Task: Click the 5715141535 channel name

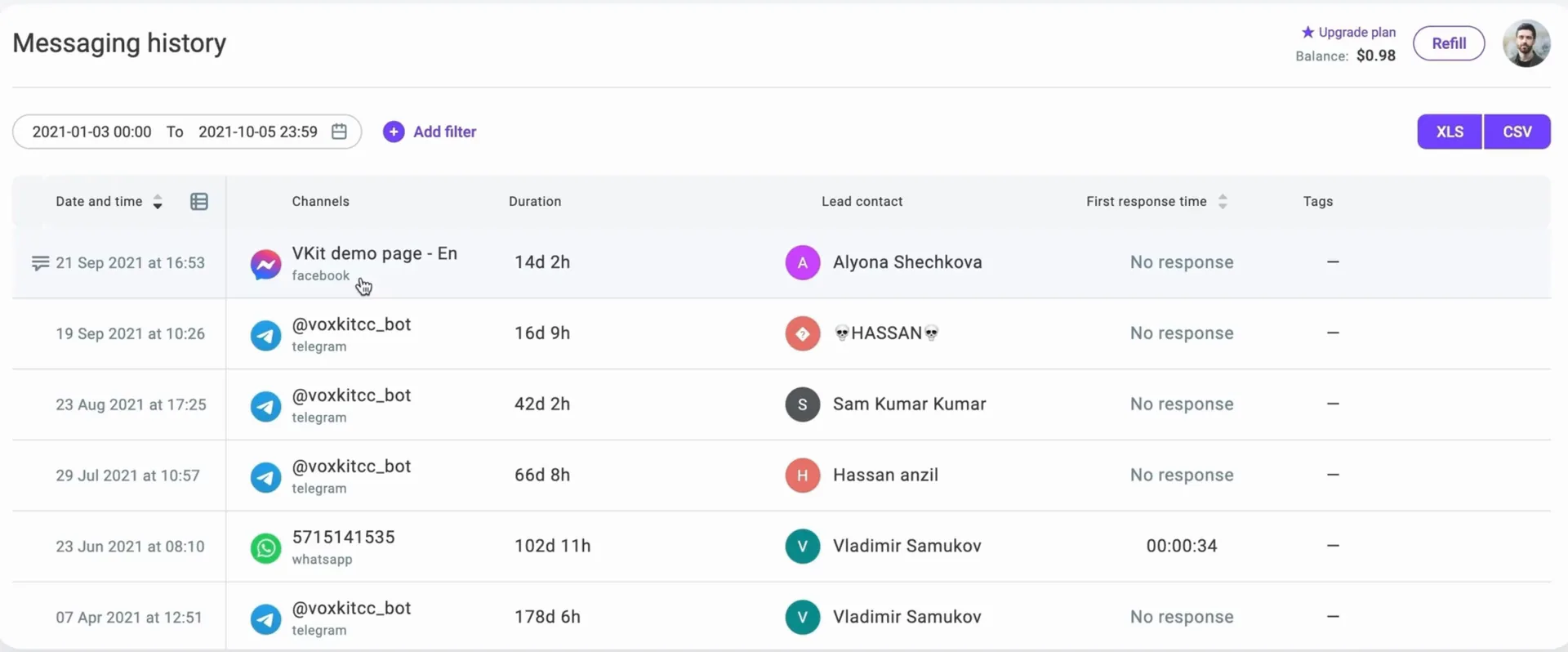Action: tap(343, 537)
